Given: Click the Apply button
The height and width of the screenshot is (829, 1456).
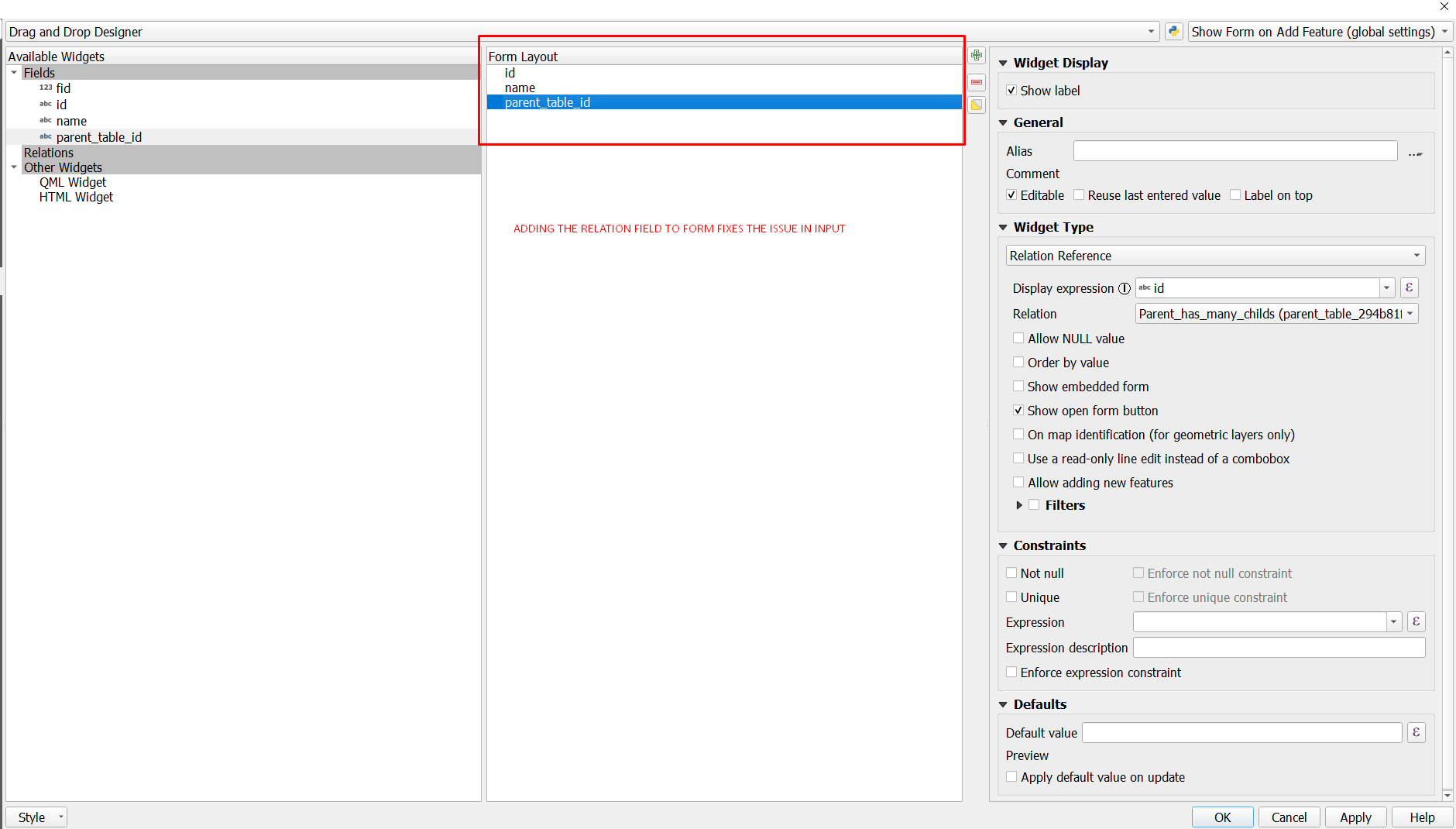Looking at the screenshot, I should pyautogui.click(x=1355, y=817).
